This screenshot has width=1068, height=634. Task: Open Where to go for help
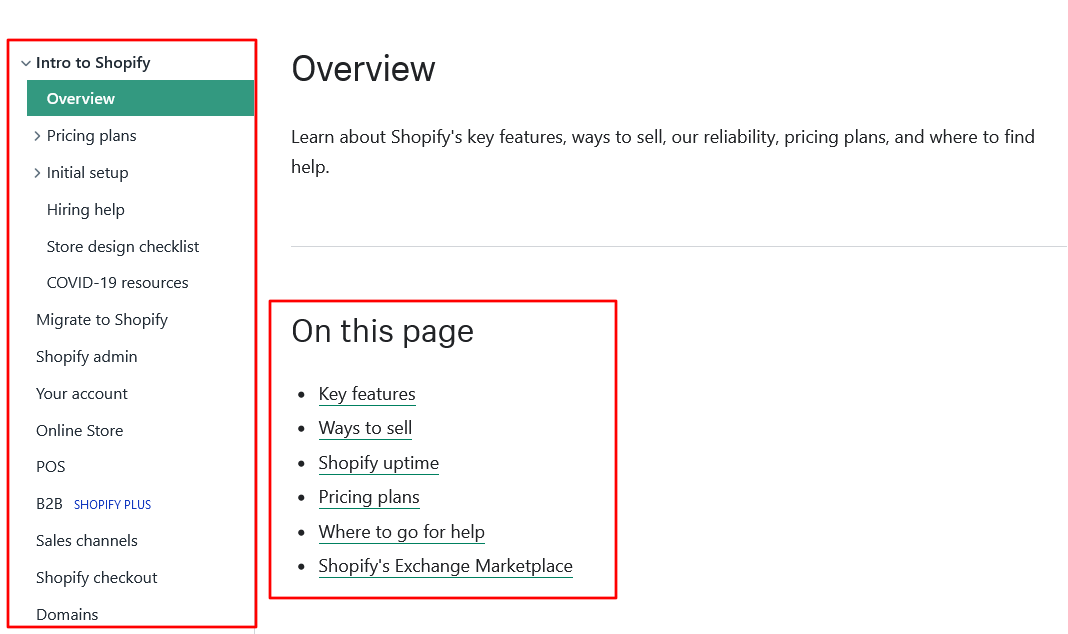point(401,532)
